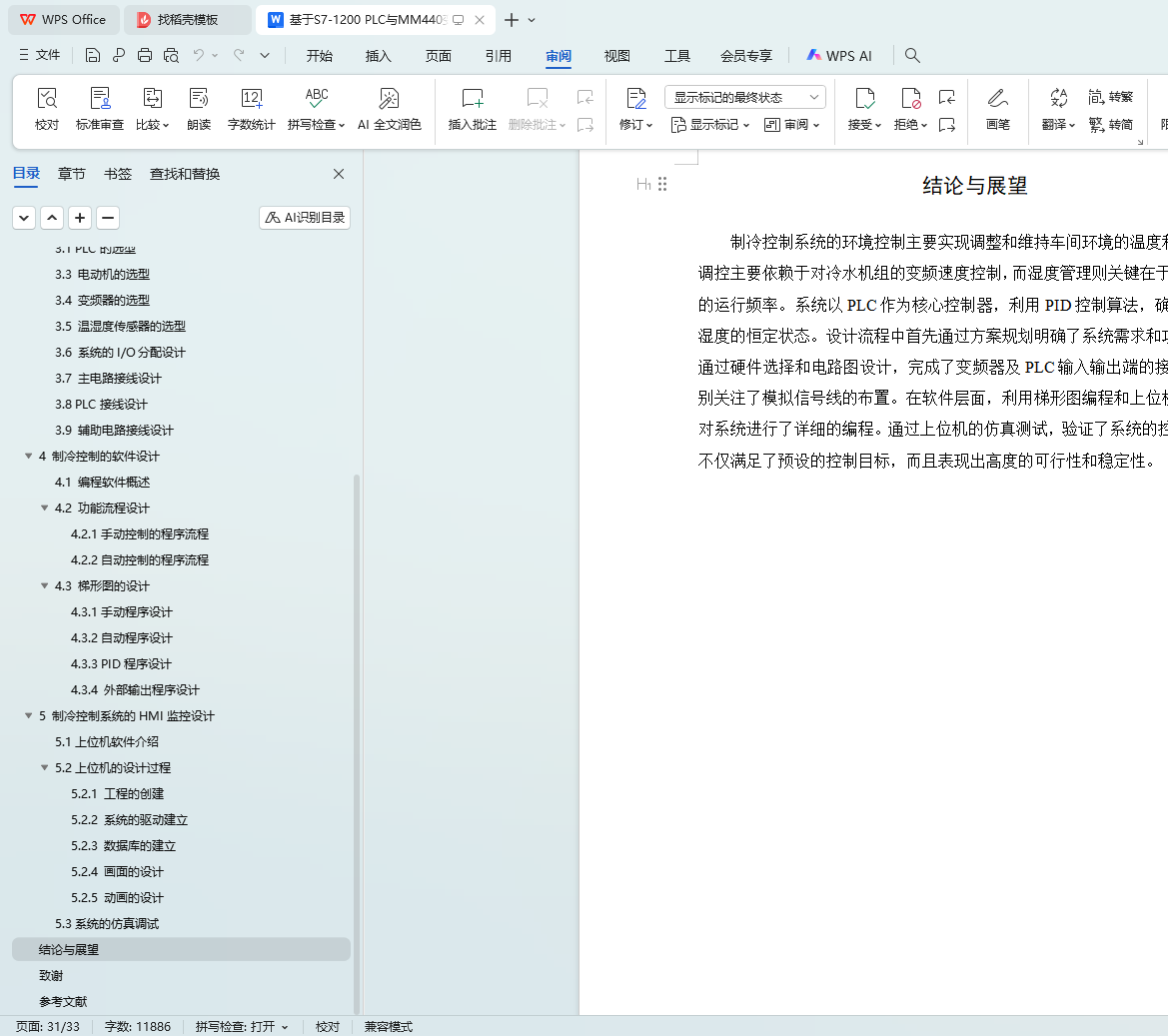Expand quick access toolbar more arrow
Image resolution: width=1168 pixels, height=1036 pixels.
(x=265, y=55)
